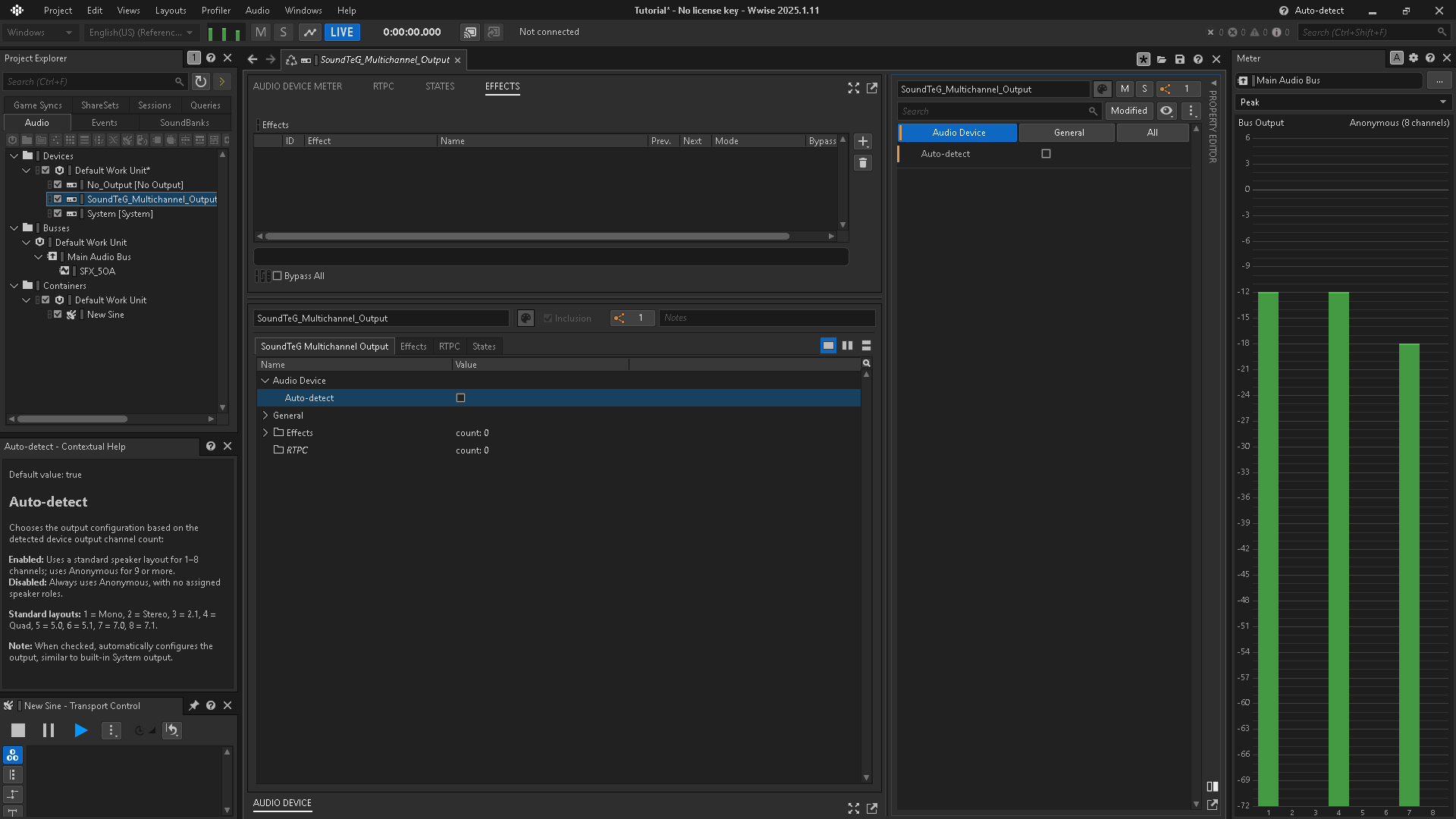Image resolution: width=1456 pixels, height=819 pixels.
Task: Stop playback in Transport Control
Action: (18, 730)
